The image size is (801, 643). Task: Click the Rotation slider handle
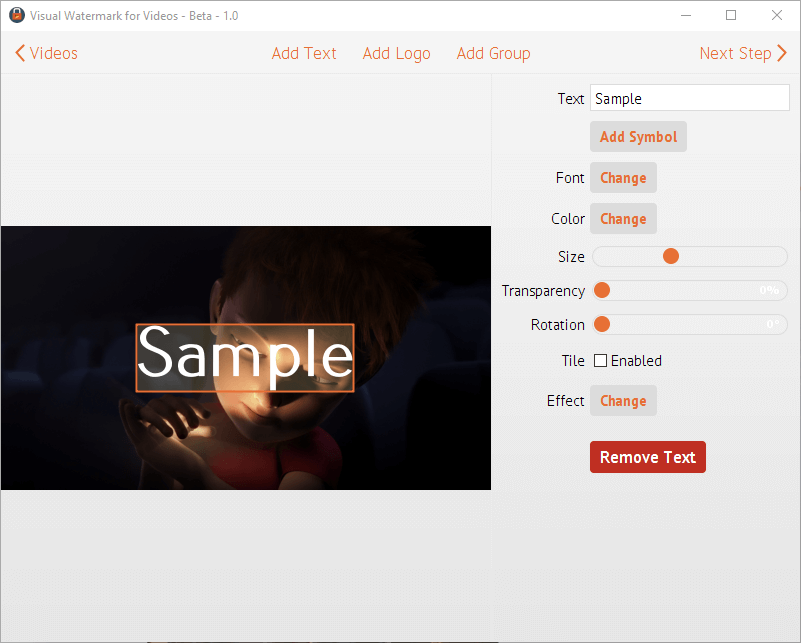602,325
